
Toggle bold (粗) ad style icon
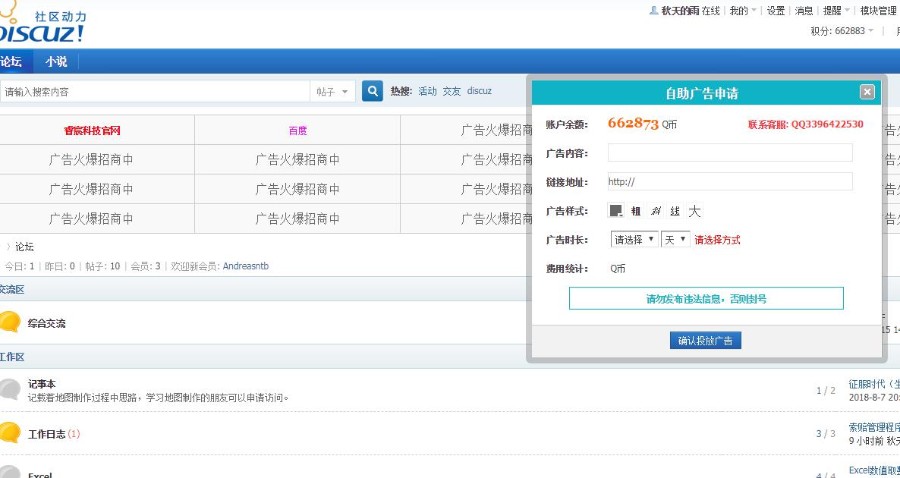pyautogui.click(x=635, y=211)
